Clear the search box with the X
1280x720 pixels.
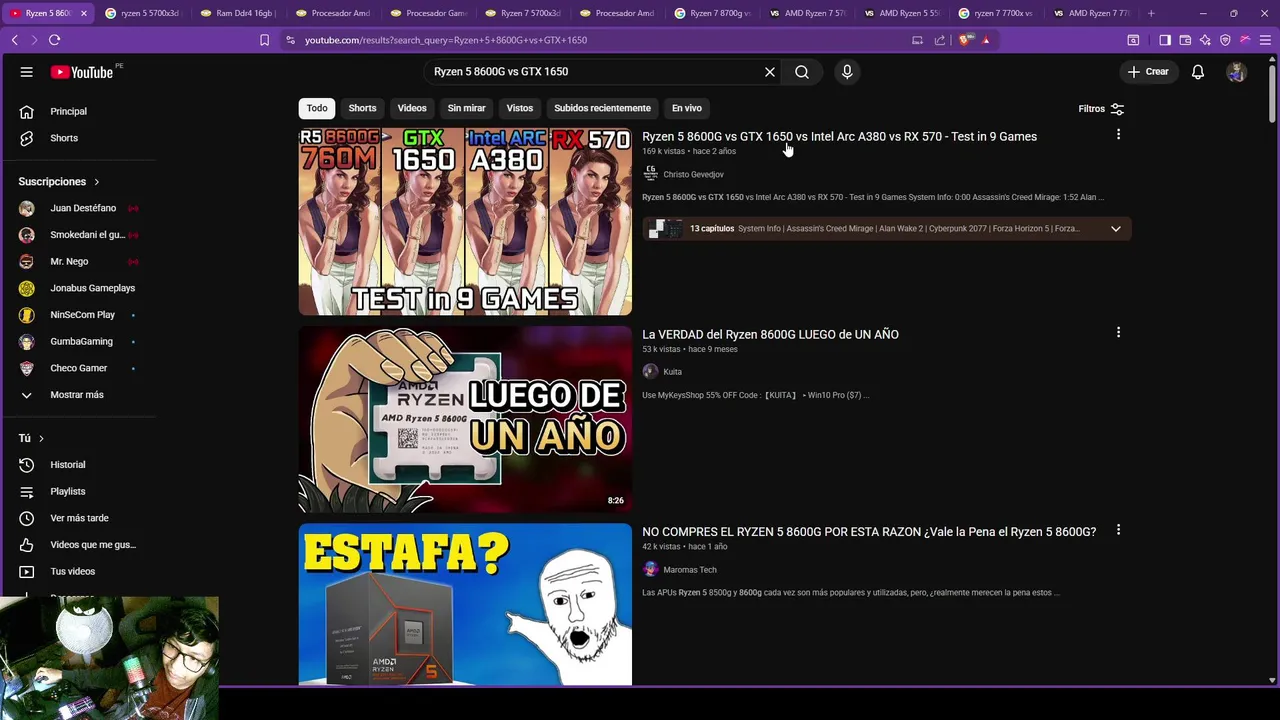coord(770,72)
